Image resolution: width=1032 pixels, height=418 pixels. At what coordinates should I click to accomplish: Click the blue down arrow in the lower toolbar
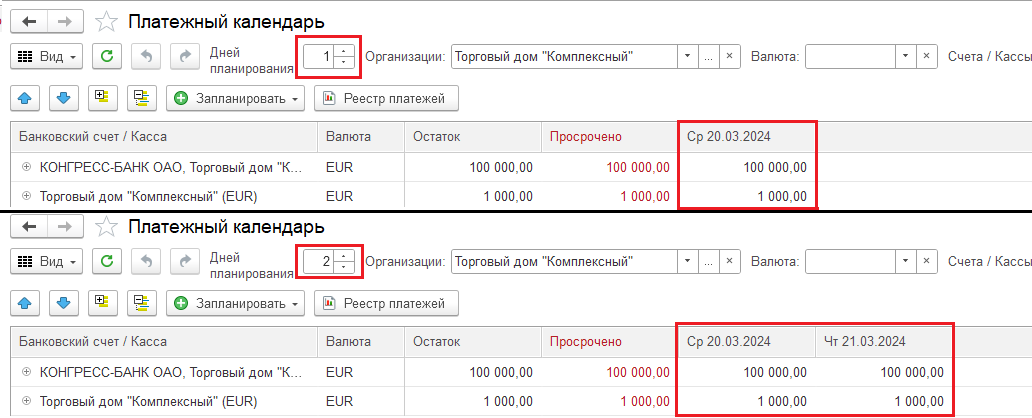(x=62, y=303)
